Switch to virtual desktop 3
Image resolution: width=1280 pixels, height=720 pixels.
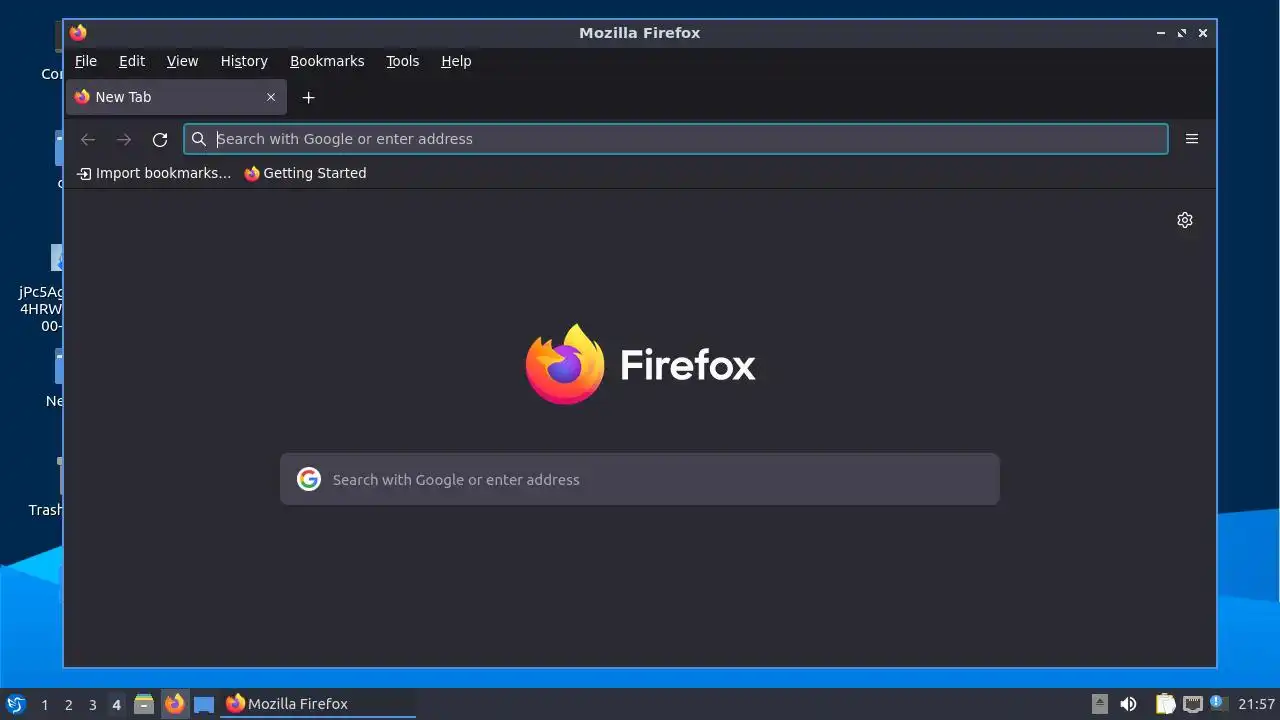click(x=92, y=704)
